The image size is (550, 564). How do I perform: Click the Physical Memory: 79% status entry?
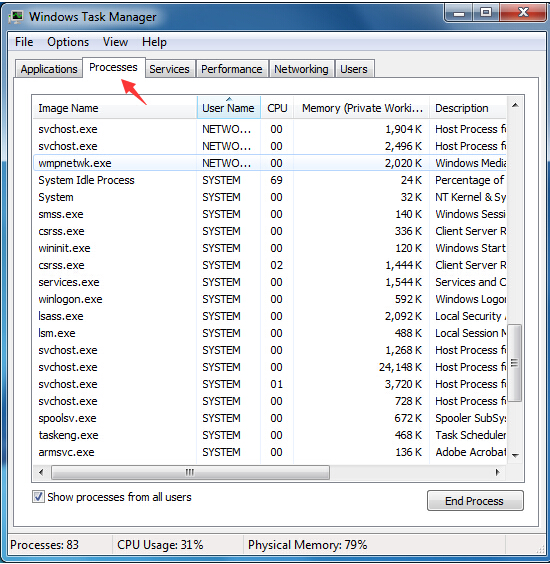(308, 545)
